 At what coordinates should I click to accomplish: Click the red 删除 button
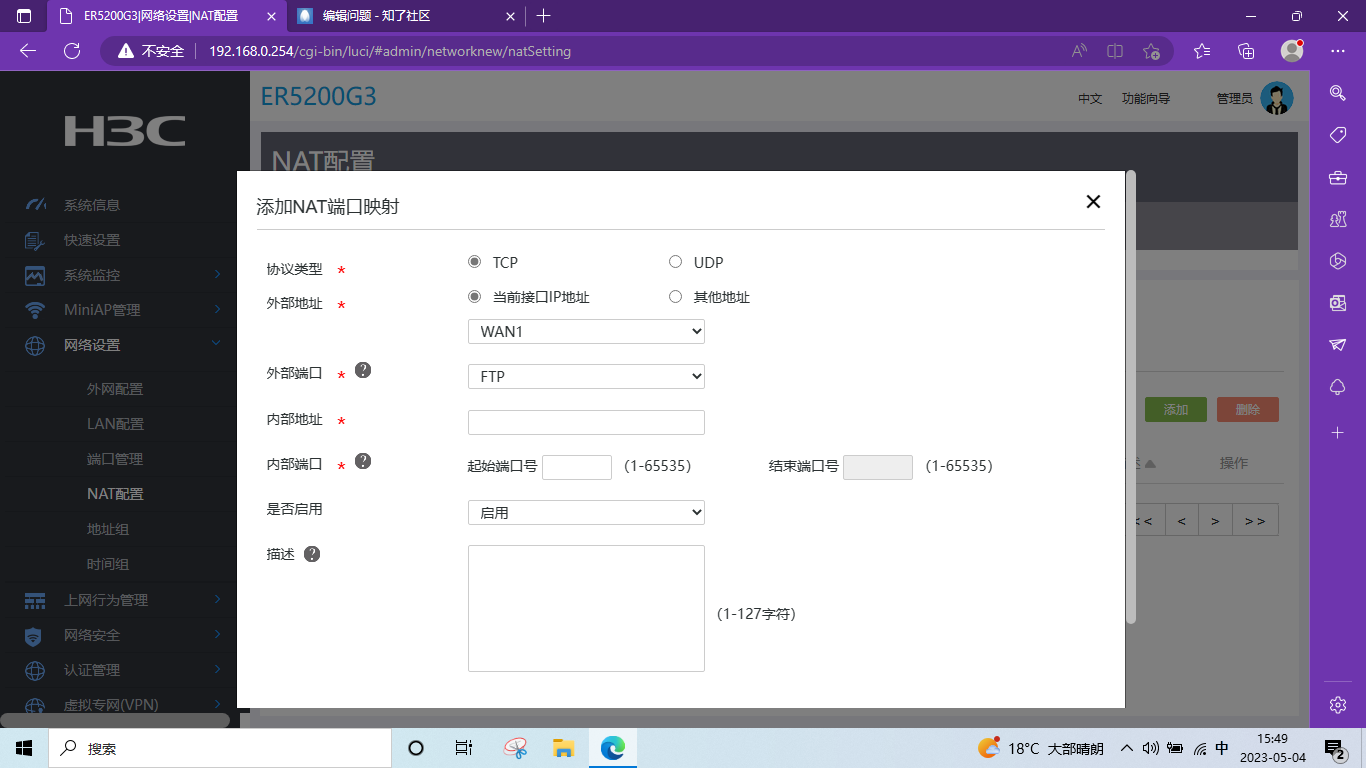coord(1248,409)
